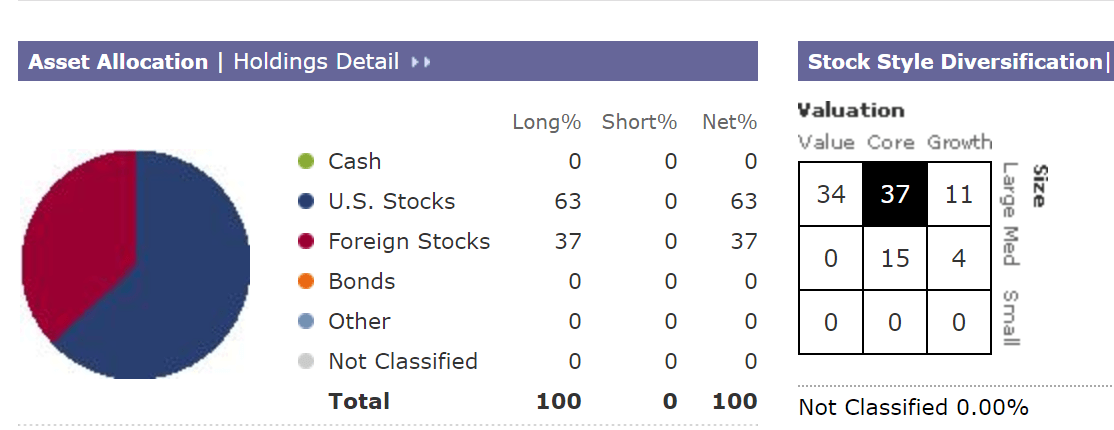Click the green Cash legend dot

pos(305,162)
